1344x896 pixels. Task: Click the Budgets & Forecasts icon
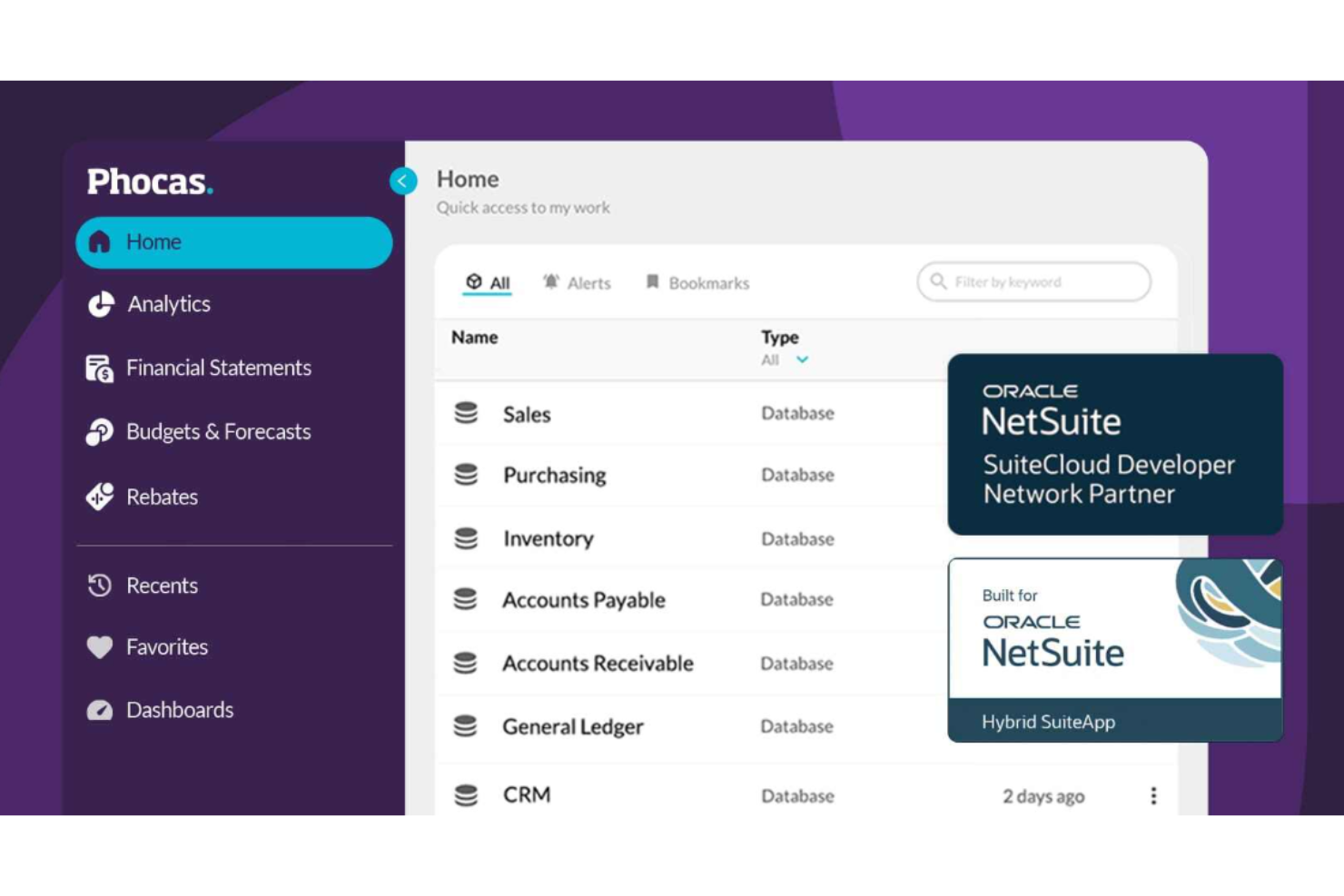click(100, 432)
